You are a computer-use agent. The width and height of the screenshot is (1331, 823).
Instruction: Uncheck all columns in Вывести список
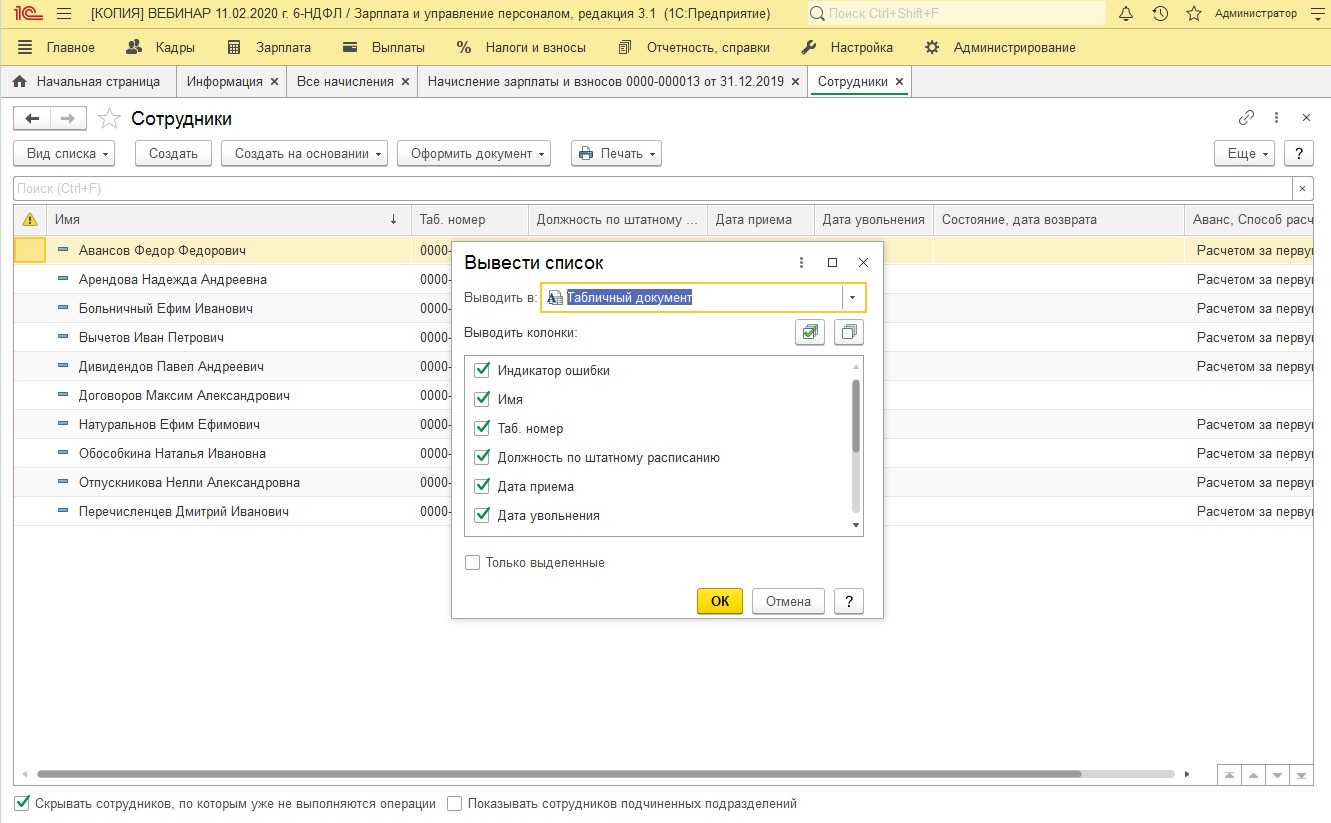(x=848, y=332)
